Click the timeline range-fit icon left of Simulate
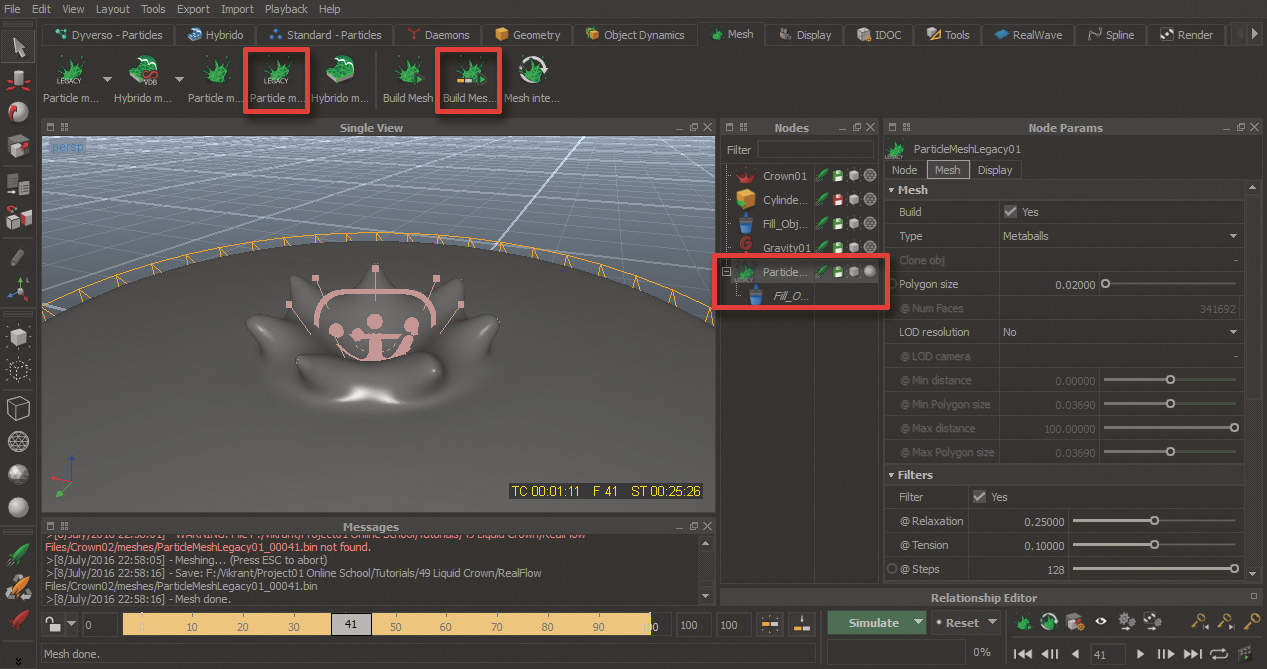 (x=769, y=624)
